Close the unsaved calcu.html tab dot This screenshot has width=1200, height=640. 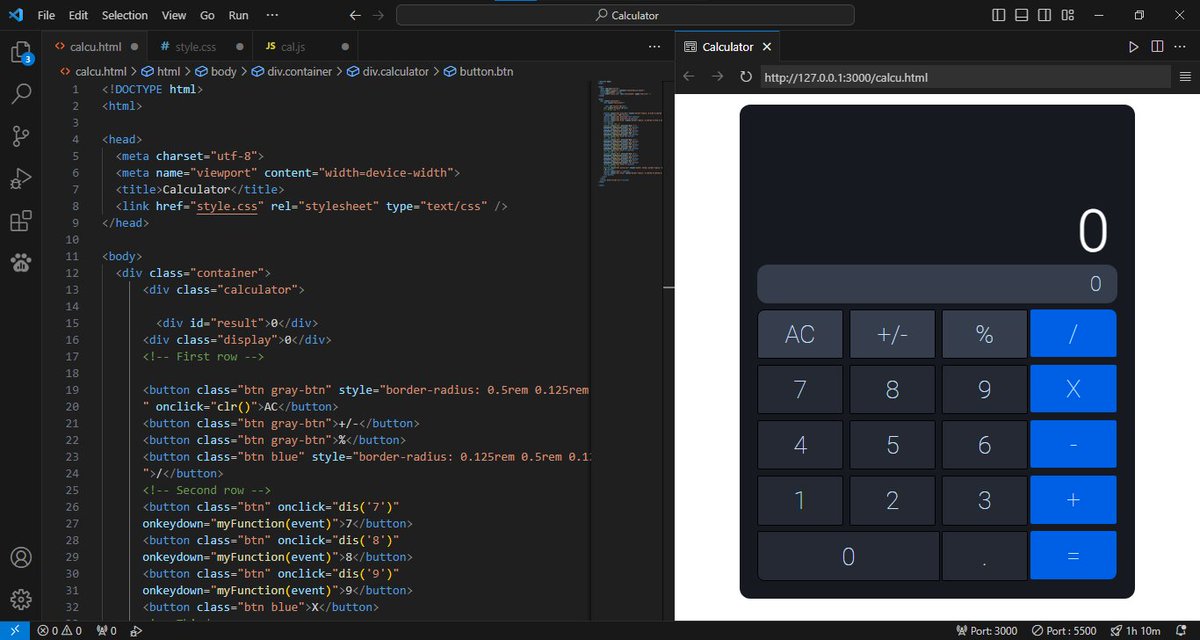(135, 46)
